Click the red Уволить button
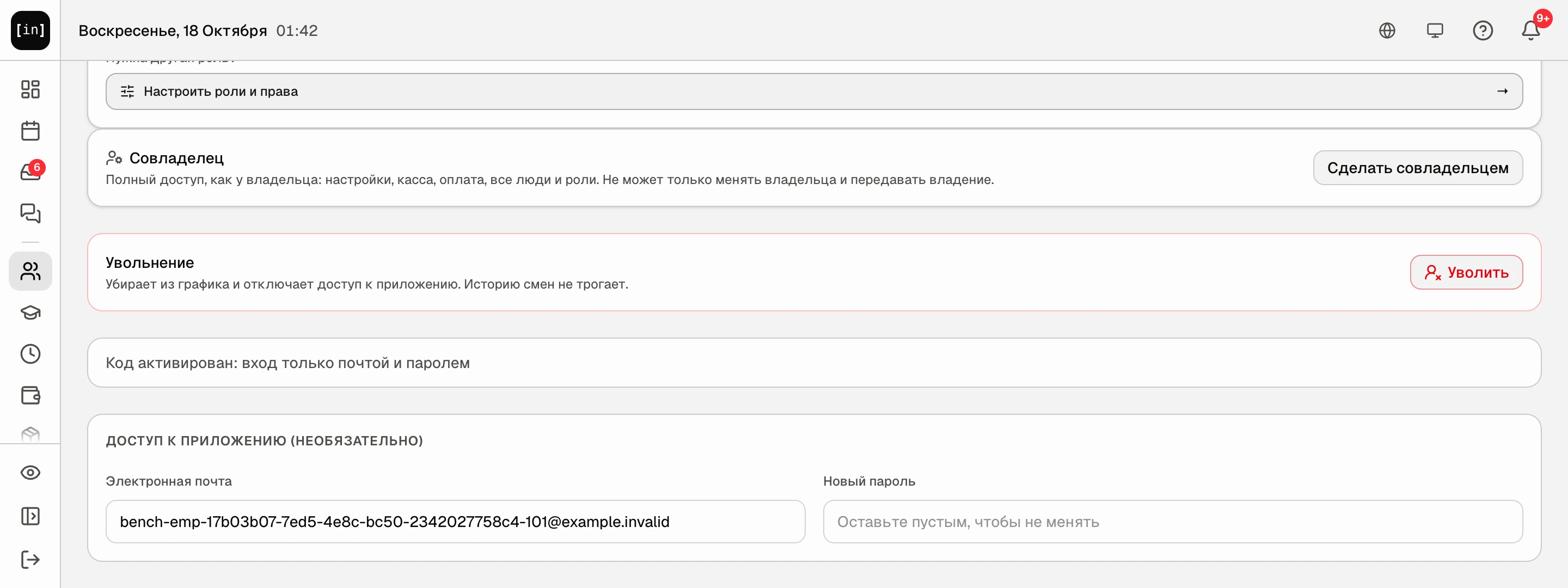 [1466, 272]
